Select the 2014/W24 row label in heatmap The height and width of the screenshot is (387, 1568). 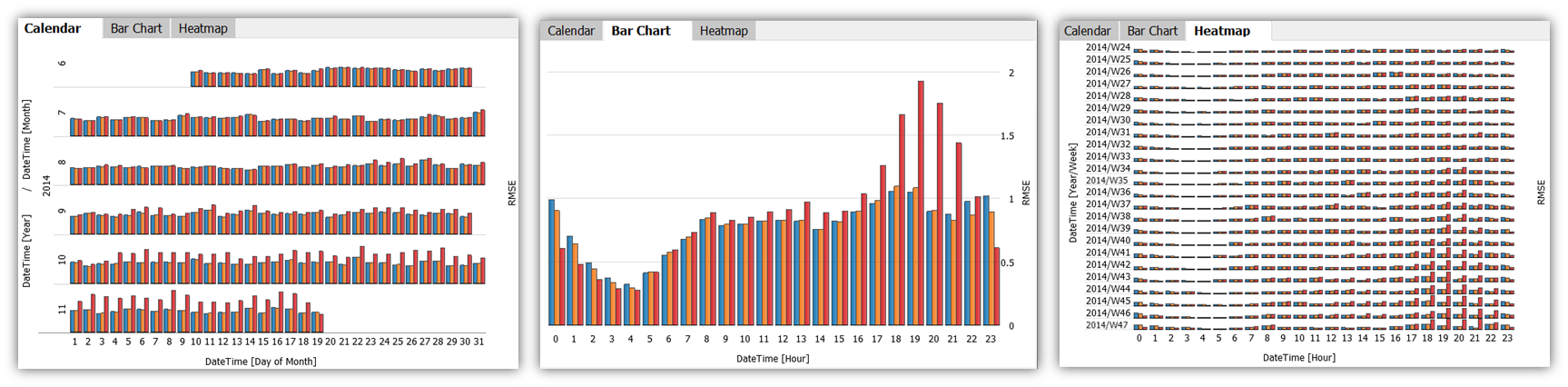point(1108,47)
